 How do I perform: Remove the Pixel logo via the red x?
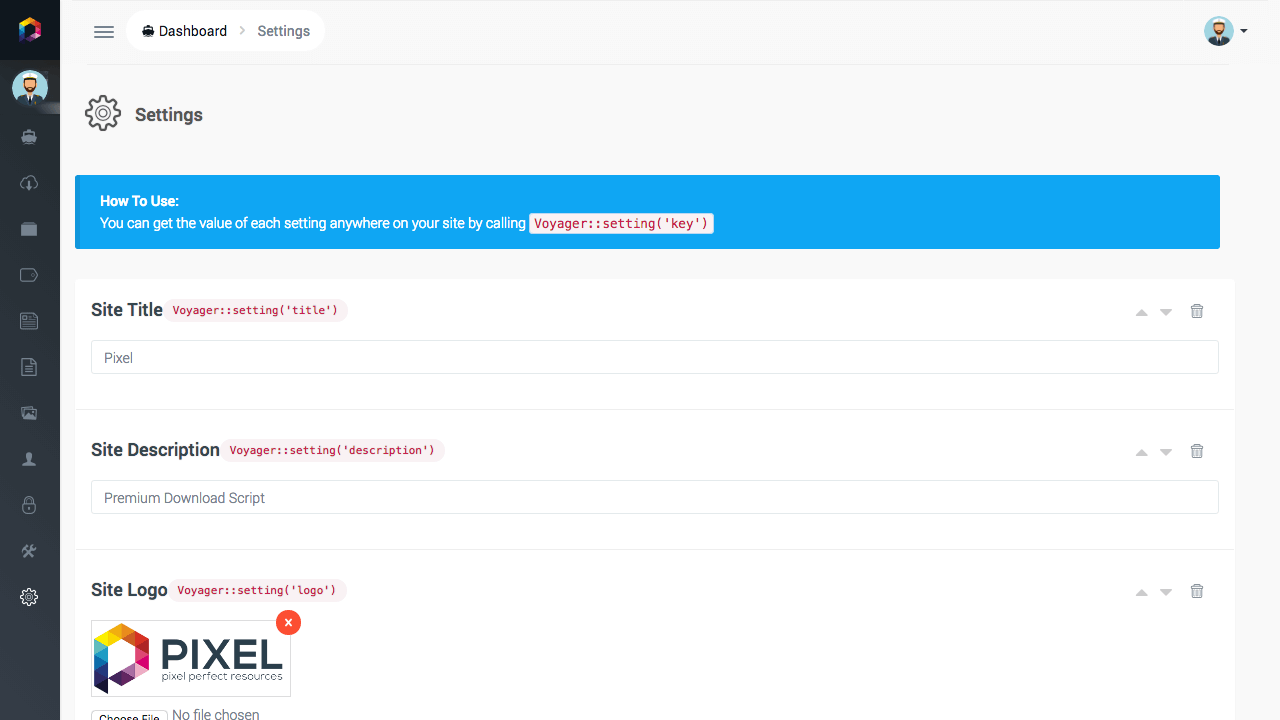288,622
